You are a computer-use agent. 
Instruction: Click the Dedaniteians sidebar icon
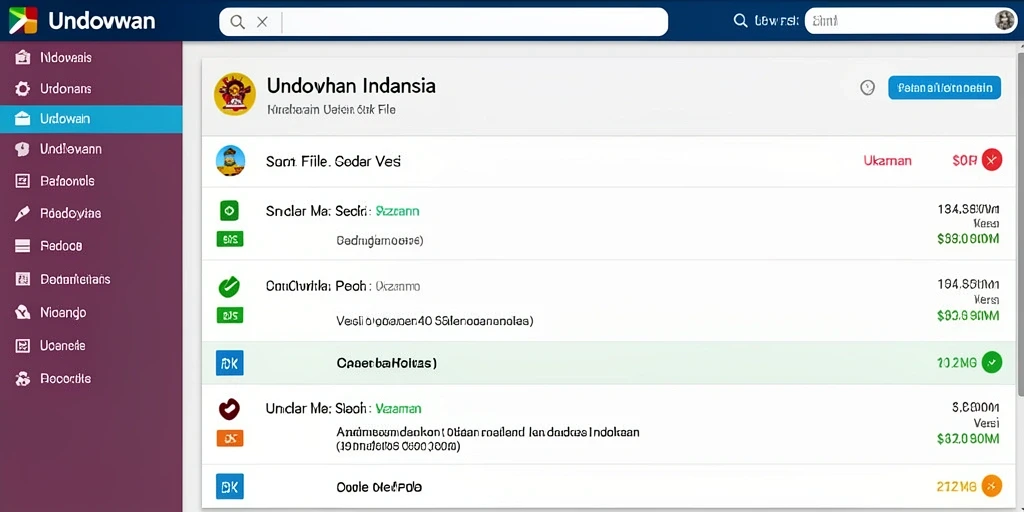[22, 280]
